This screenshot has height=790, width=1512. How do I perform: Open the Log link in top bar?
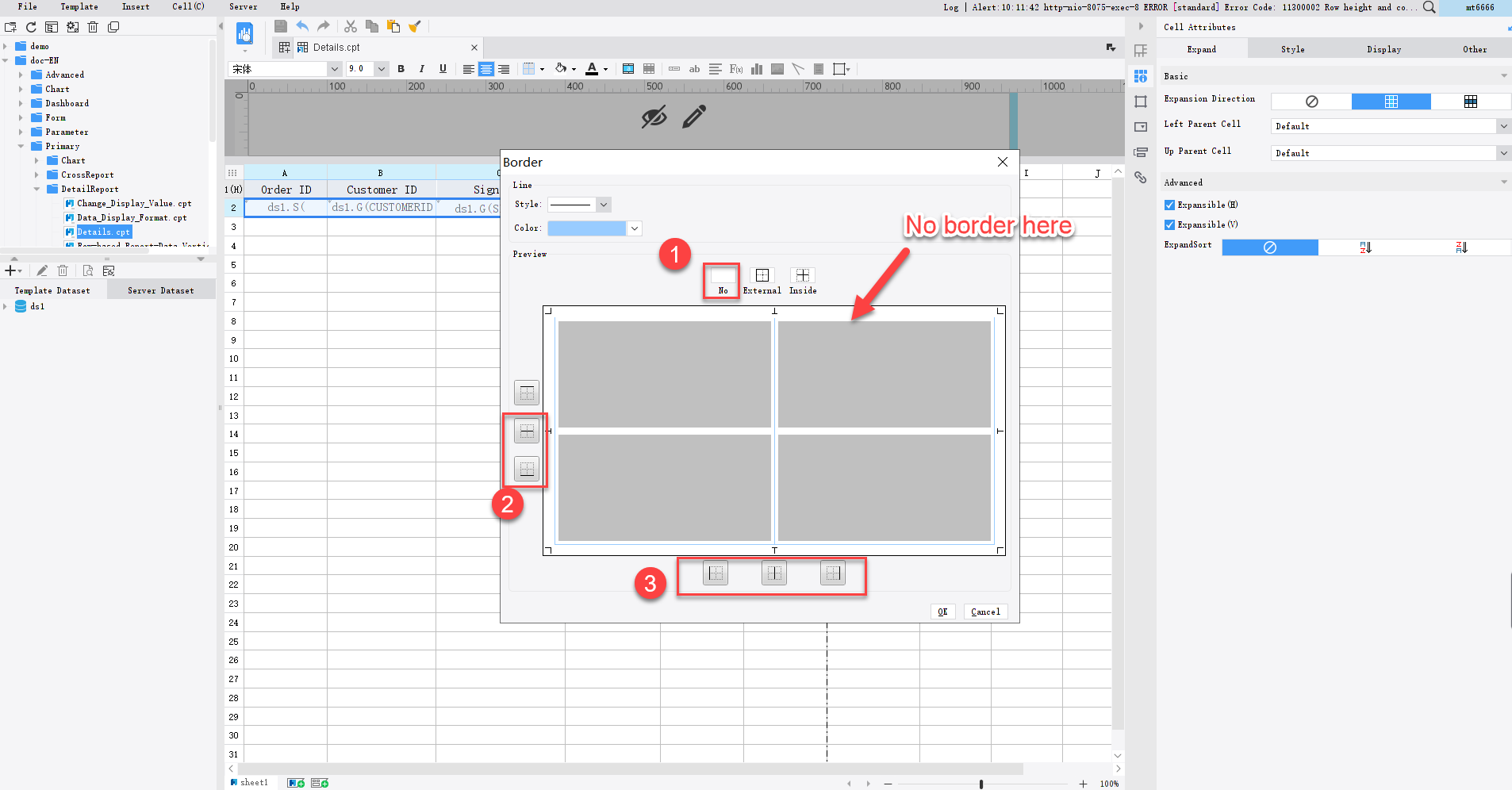pos(950,7)
